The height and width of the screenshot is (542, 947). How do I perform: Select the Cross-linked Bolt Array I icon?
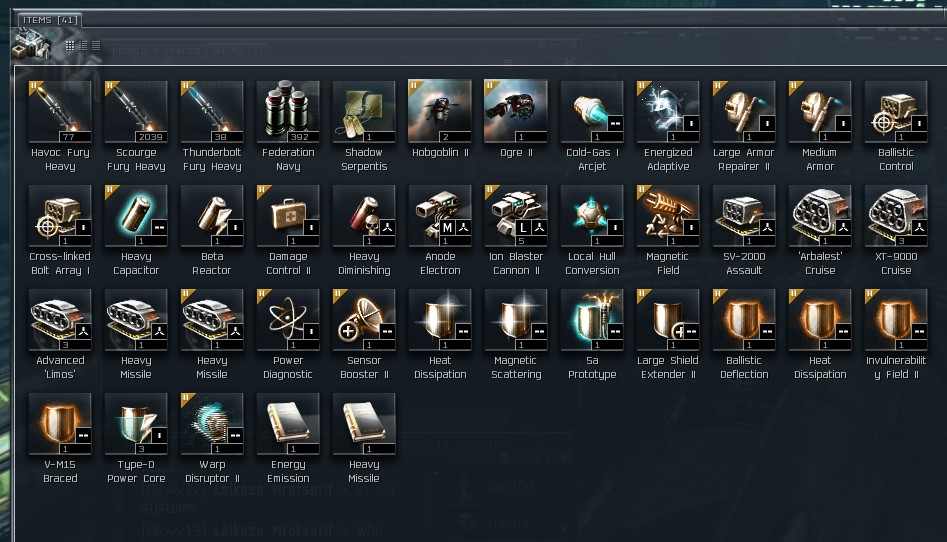click(60, 216)
